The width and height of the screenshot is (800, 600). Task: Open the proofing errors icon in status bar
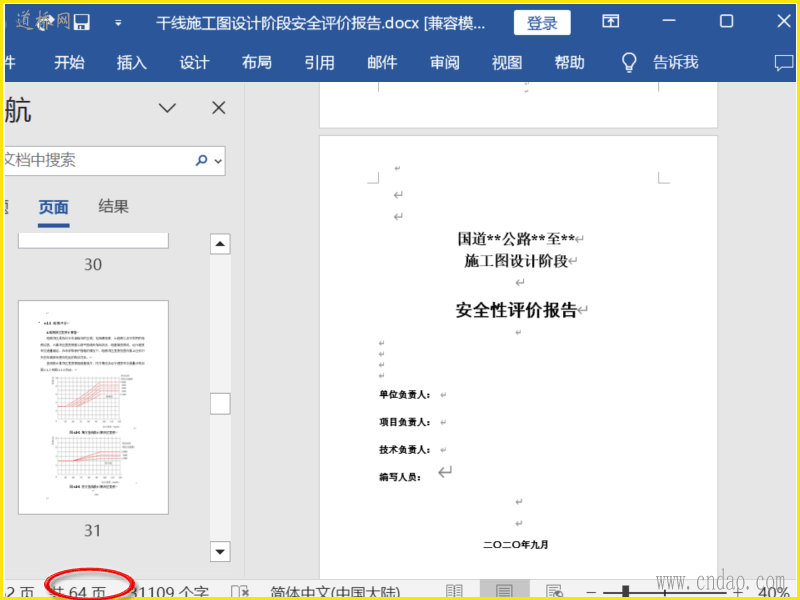coord(240,593)
